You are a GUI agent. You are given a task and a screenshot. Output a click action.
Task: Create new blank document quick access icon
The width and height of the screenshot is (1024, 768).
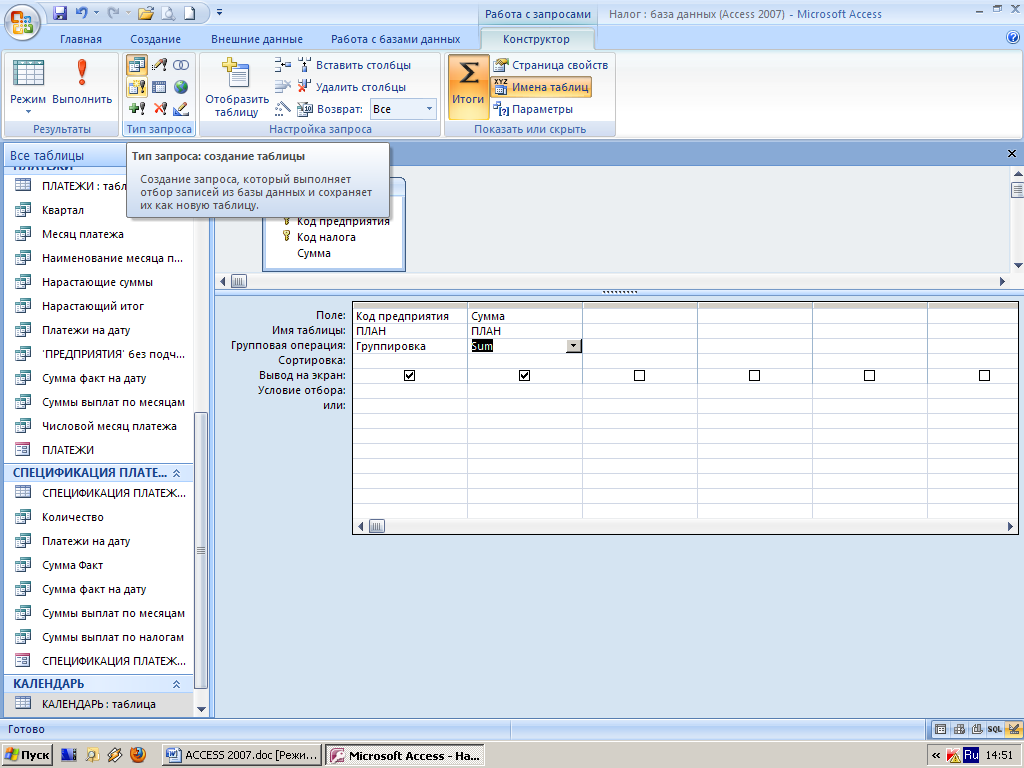[x=189, y=12]
